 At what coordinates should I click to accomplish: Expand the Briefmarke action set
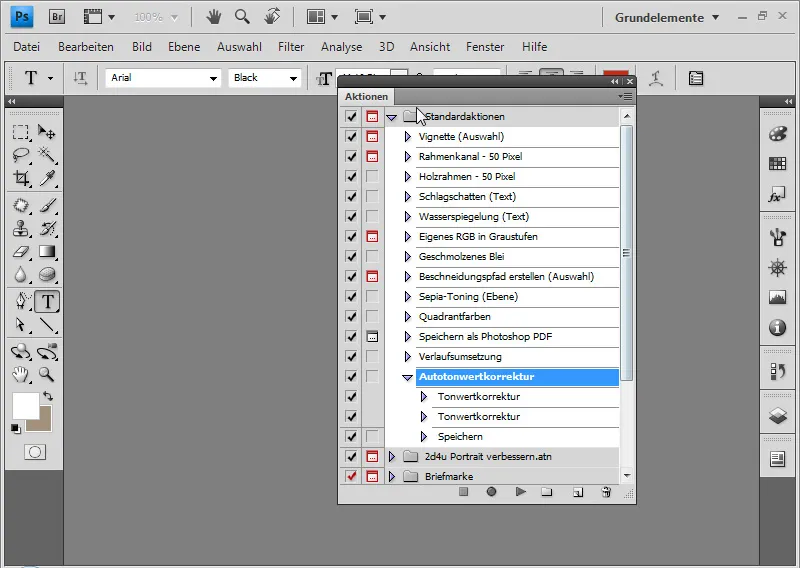tap(392, 477)
